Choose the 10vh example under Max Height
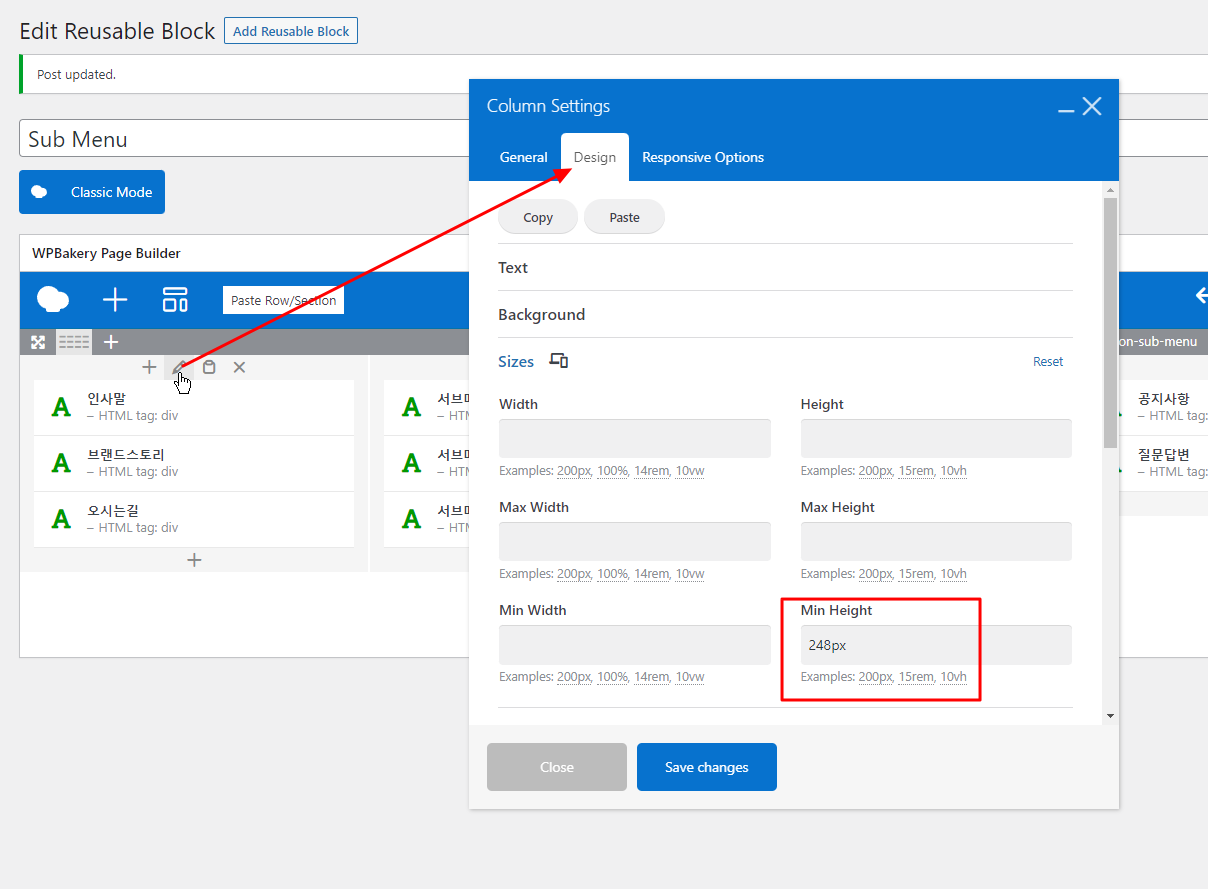The width and height of the screenshot is (1208, 889). click(x=953, y=574)
